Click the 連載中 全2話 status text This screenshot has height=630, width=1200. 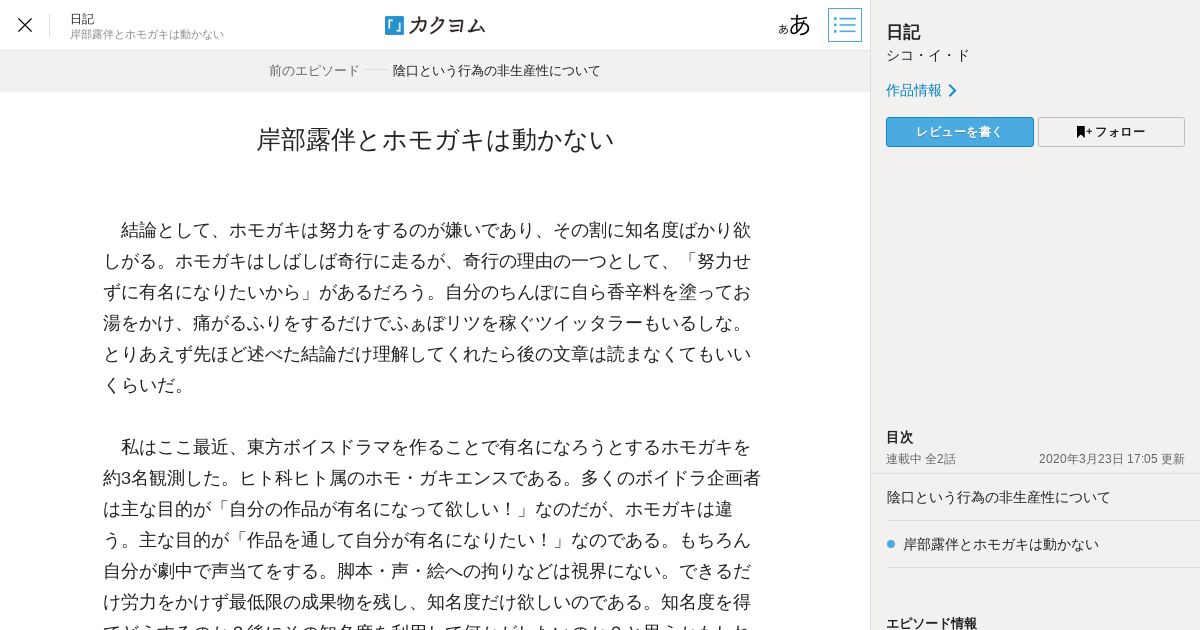pos(921,459)
